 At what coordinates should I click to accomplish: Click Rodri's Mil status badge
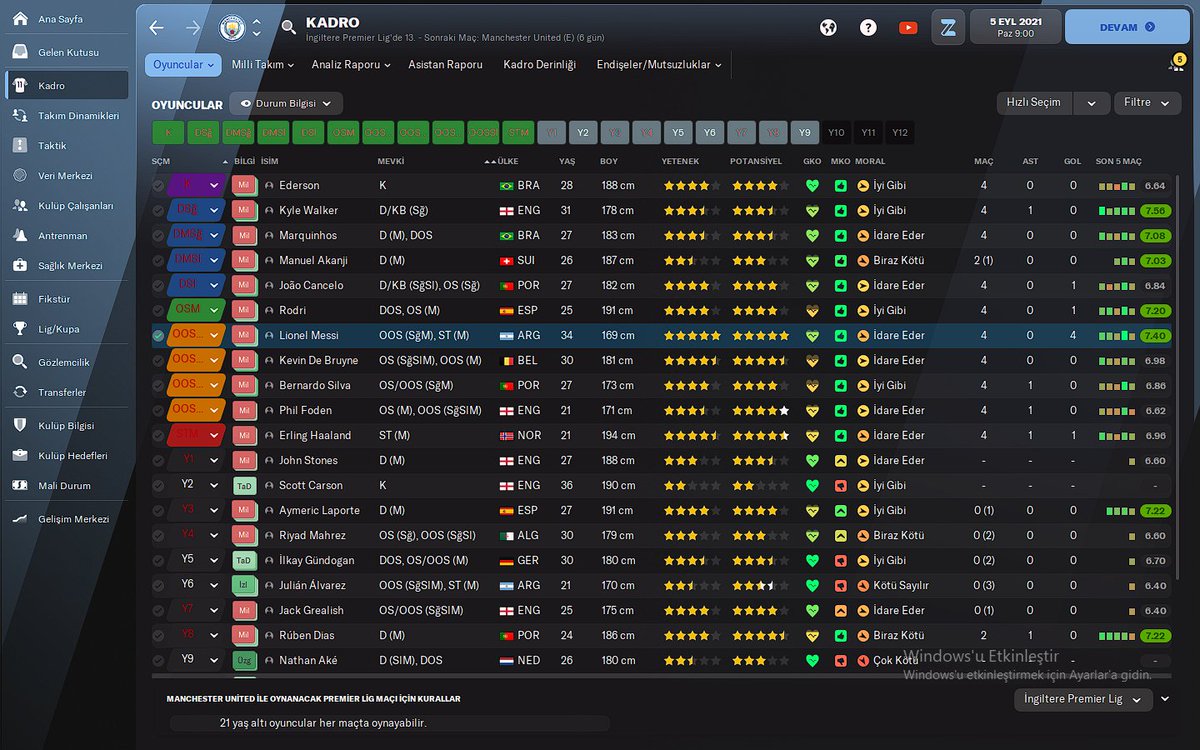[245, 311]
